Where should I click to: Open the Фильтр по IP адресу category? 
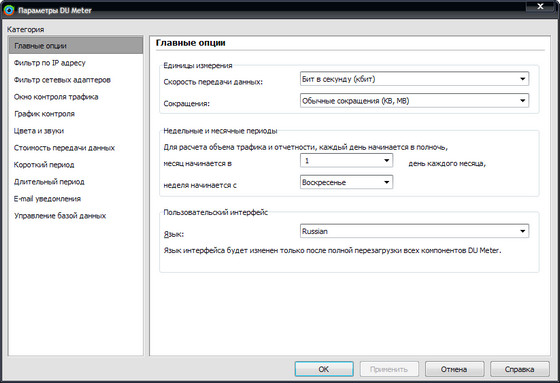tap(76, 63)
